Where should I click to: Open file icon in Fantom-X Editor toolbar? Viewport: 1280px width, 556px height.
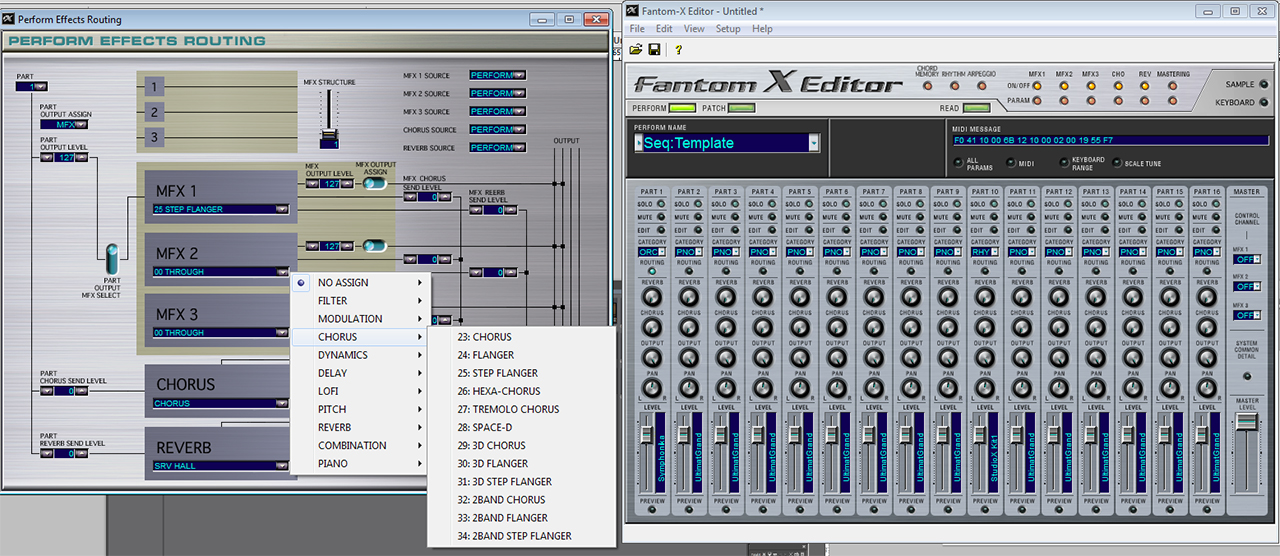pyautogui.click(x=635, y=49)
